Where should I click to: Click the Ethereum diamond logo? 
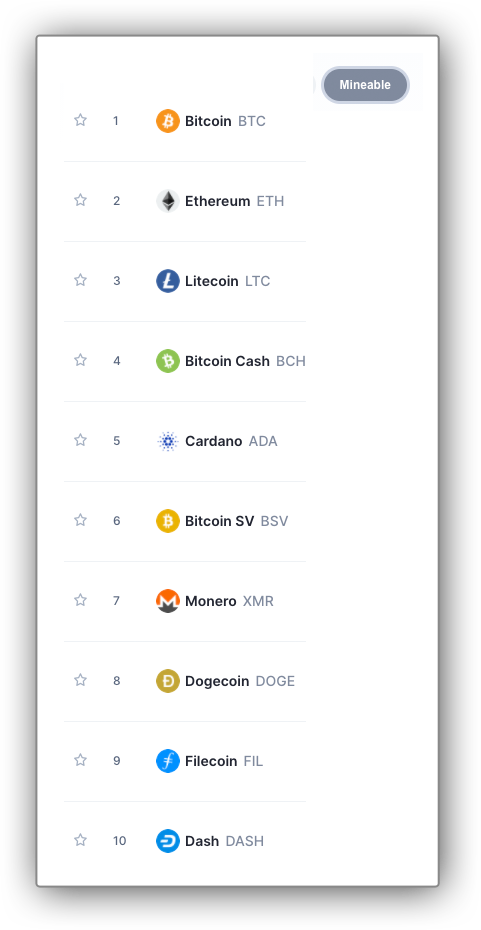coord(168,201)
